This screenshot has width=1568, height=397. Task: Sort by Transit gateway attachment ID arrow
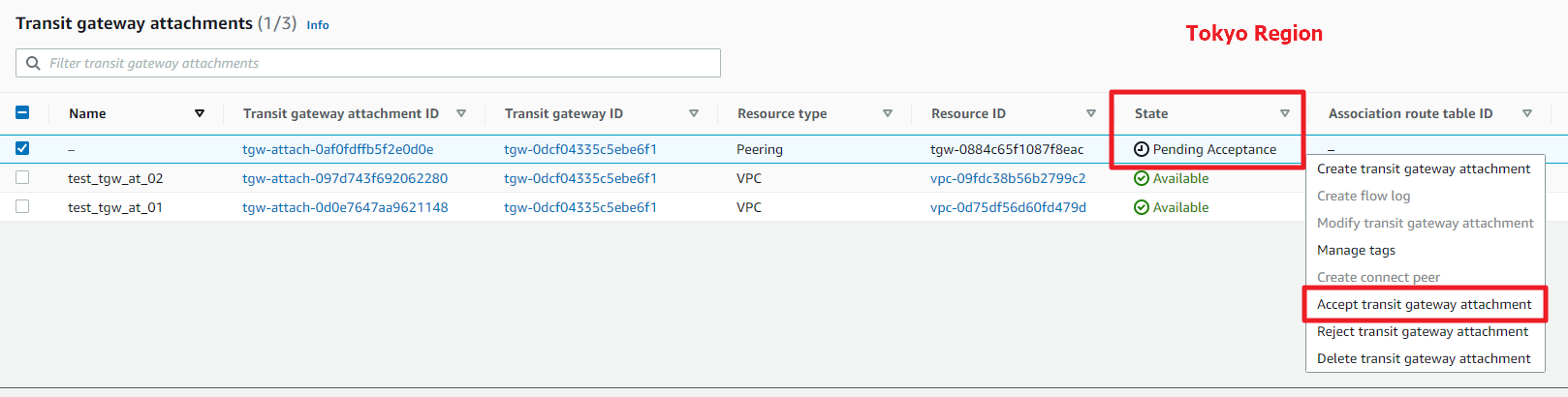[x=461, y=113]
